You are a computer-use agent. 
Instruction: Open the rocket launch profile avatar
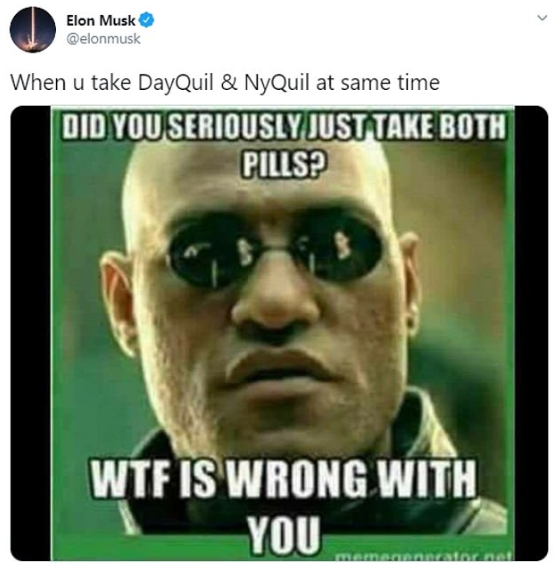click(32, 29)
